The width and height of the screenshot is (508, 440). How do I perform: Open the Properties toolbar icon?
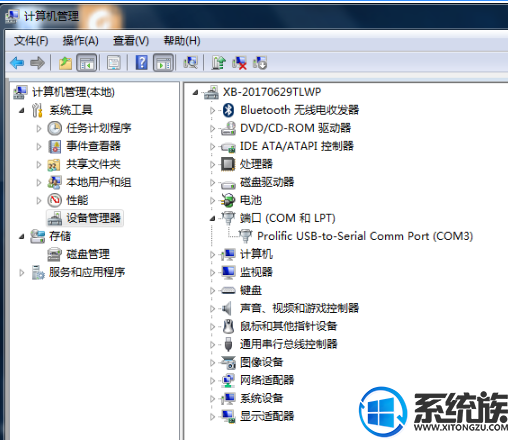114,63
